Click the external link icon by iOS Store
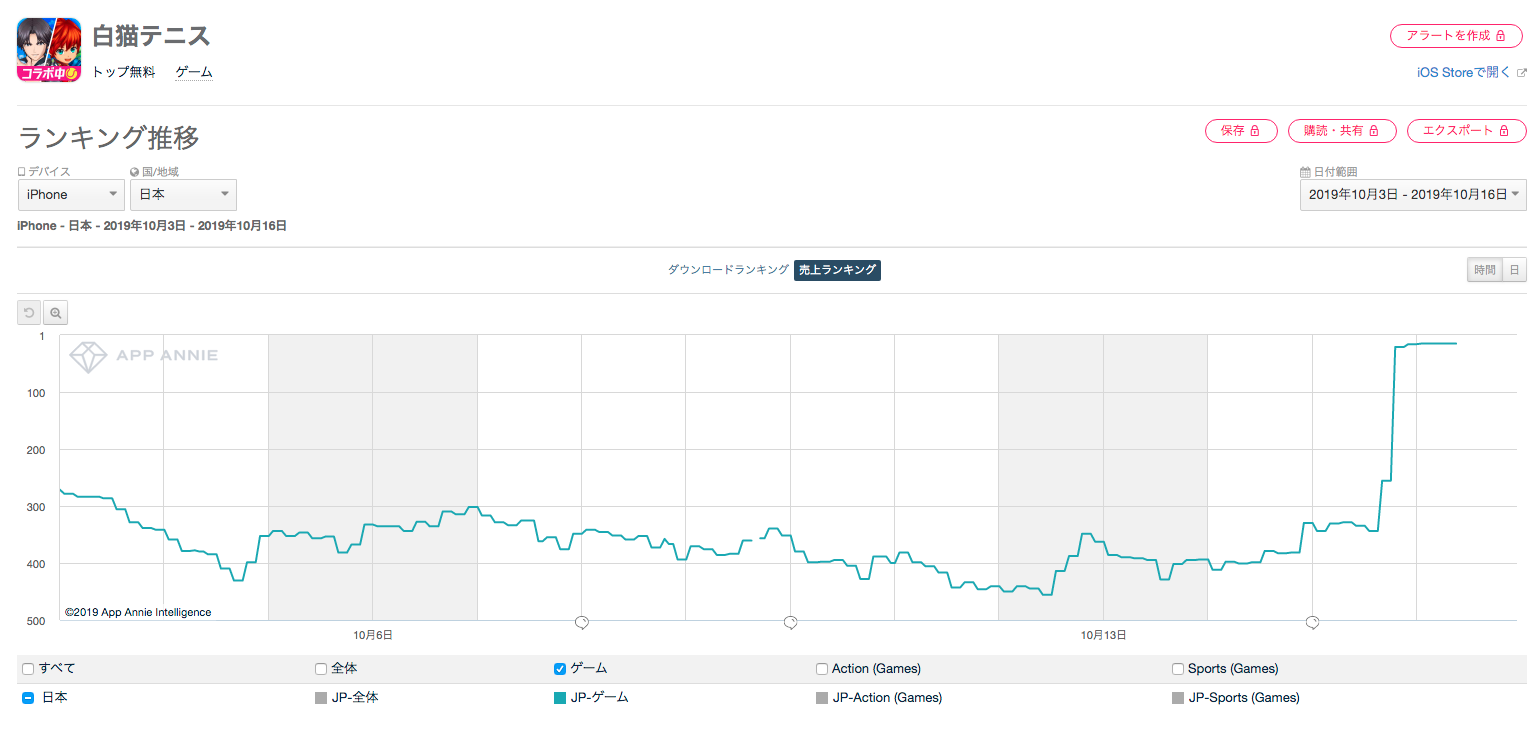Image resolution: width=1537 pixels, height=734 pixels. [x=1522, y=73]
